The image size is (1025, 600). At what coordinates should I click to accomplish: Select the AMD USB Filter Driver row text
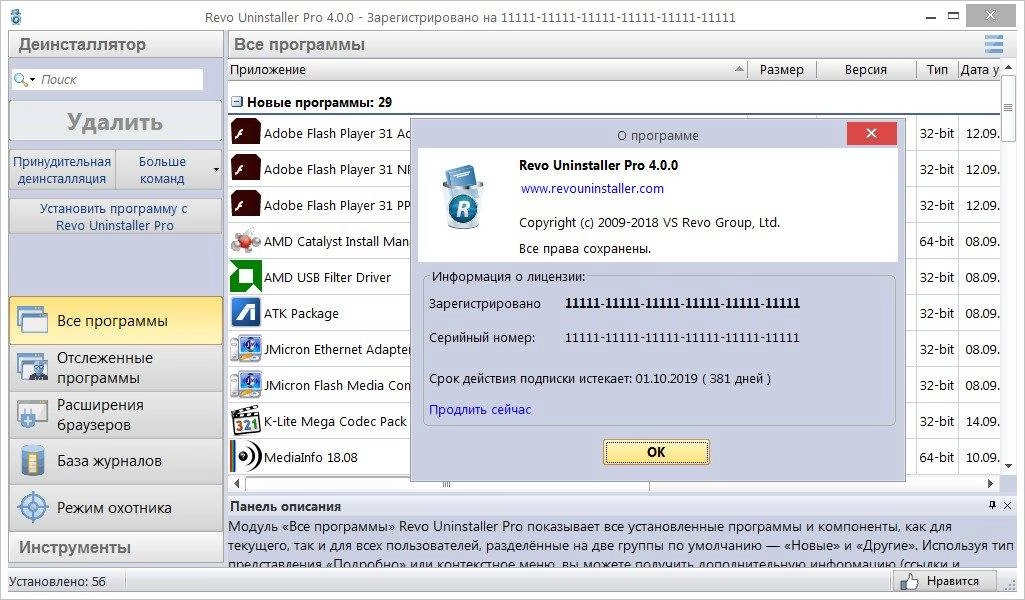click(x=327, y=277)
